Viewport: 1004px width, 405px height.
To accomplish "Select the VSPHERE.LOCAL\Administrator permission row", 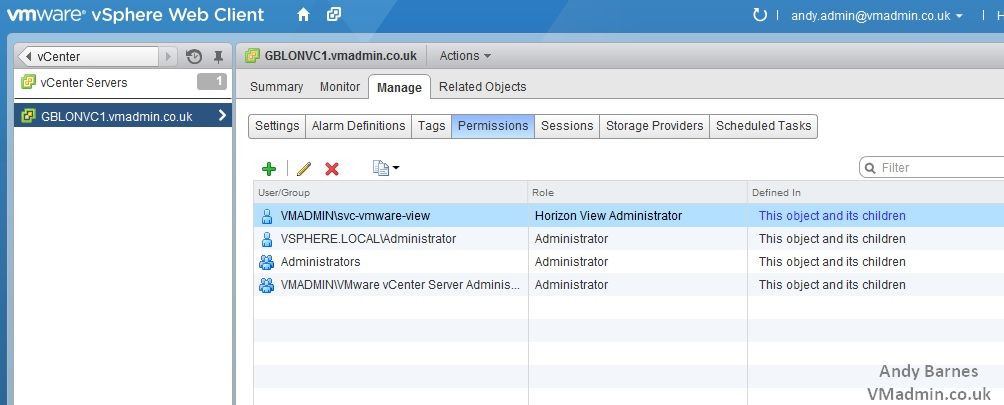I will [x=629, y=239].
